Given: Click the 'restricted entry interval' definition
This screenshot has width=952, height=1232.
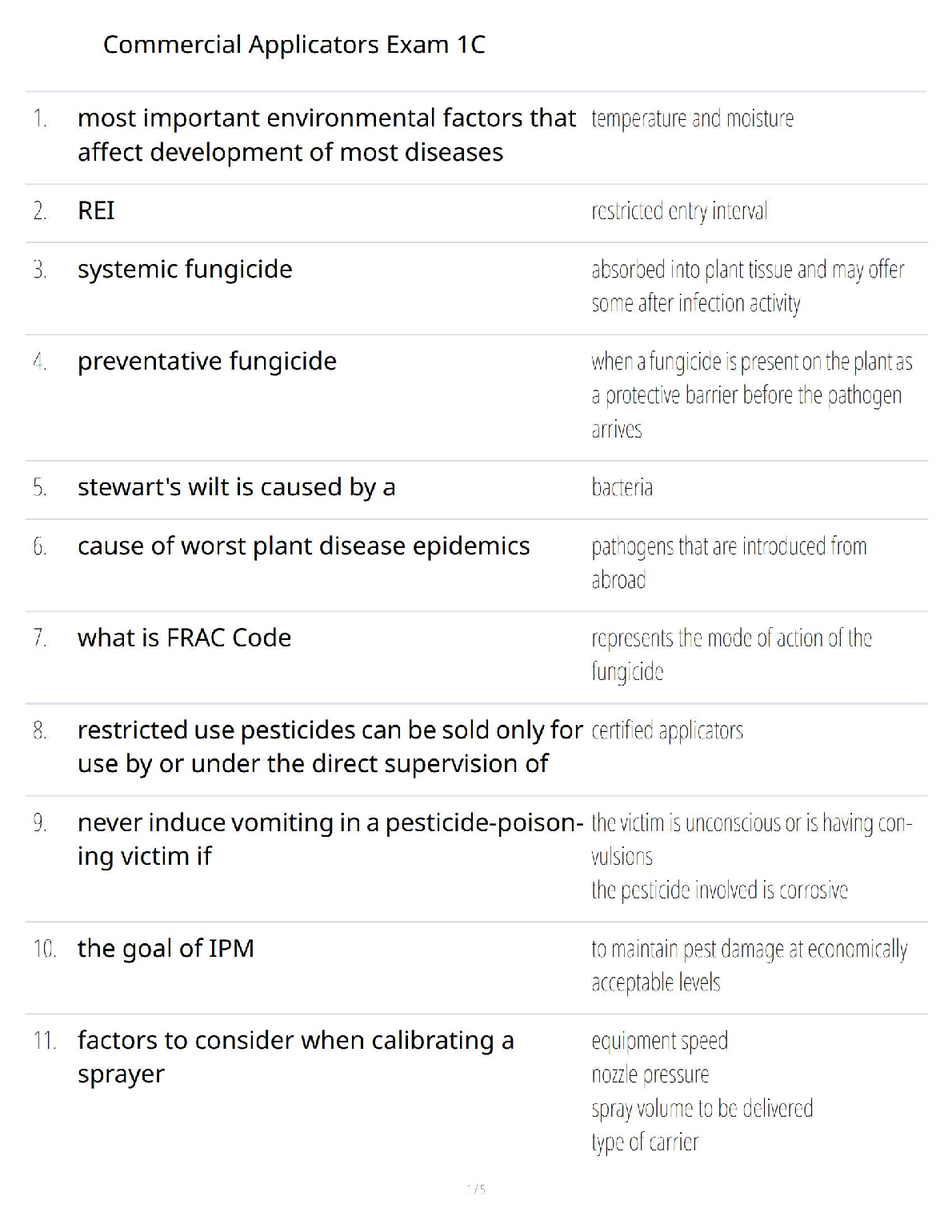Looking at the screenshot, I should [679, 211].
